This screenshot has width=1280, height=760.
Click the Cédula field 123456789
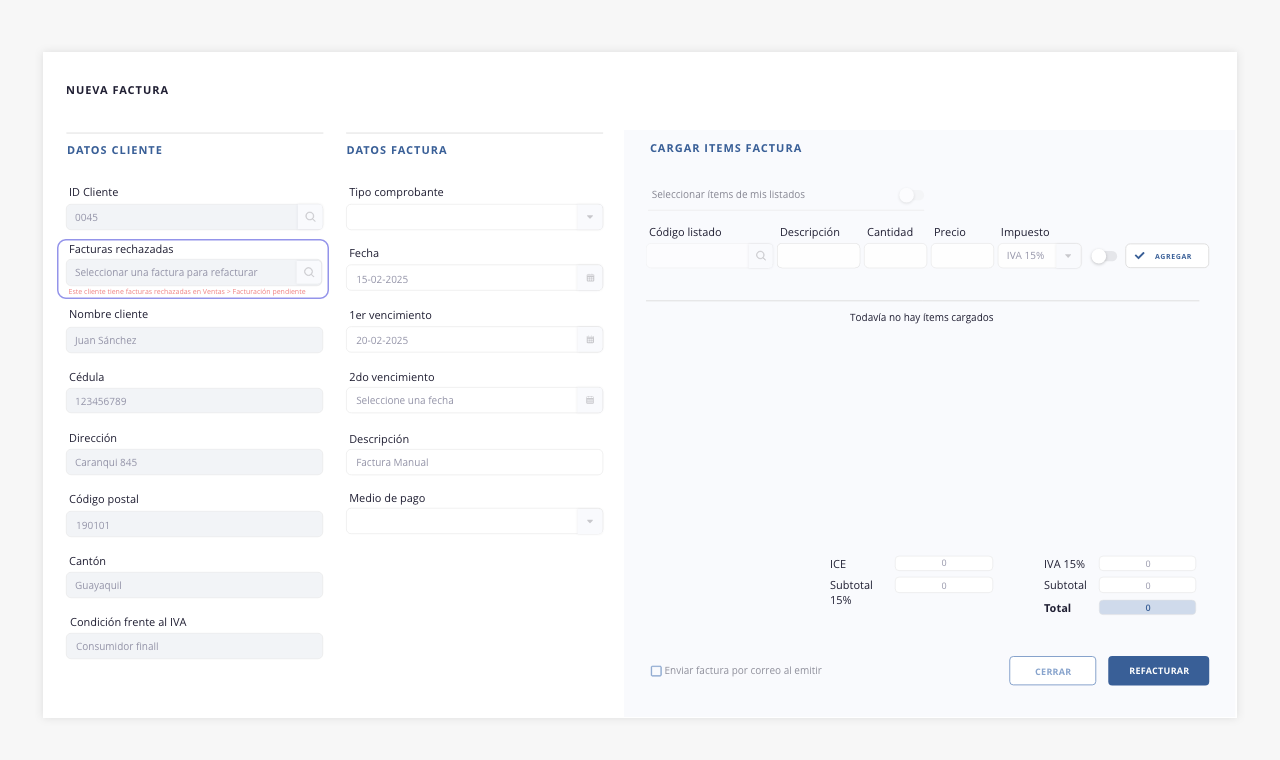coord(195,401)
